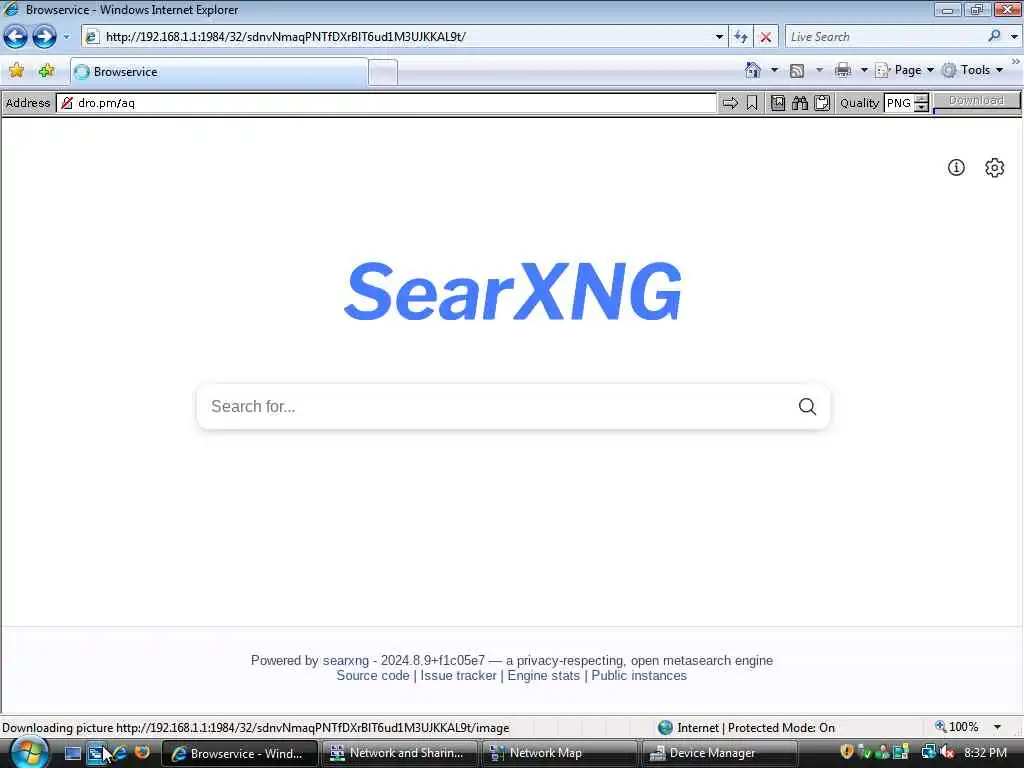Click the Browservice bookmark icon
This screenshot has width=1024, height=768.
coord(752,103)
